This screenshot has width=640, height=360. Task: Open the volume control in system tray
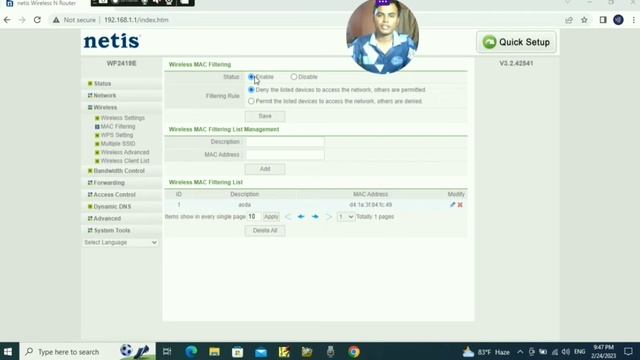pyautogui.click(x=565, y=352)
